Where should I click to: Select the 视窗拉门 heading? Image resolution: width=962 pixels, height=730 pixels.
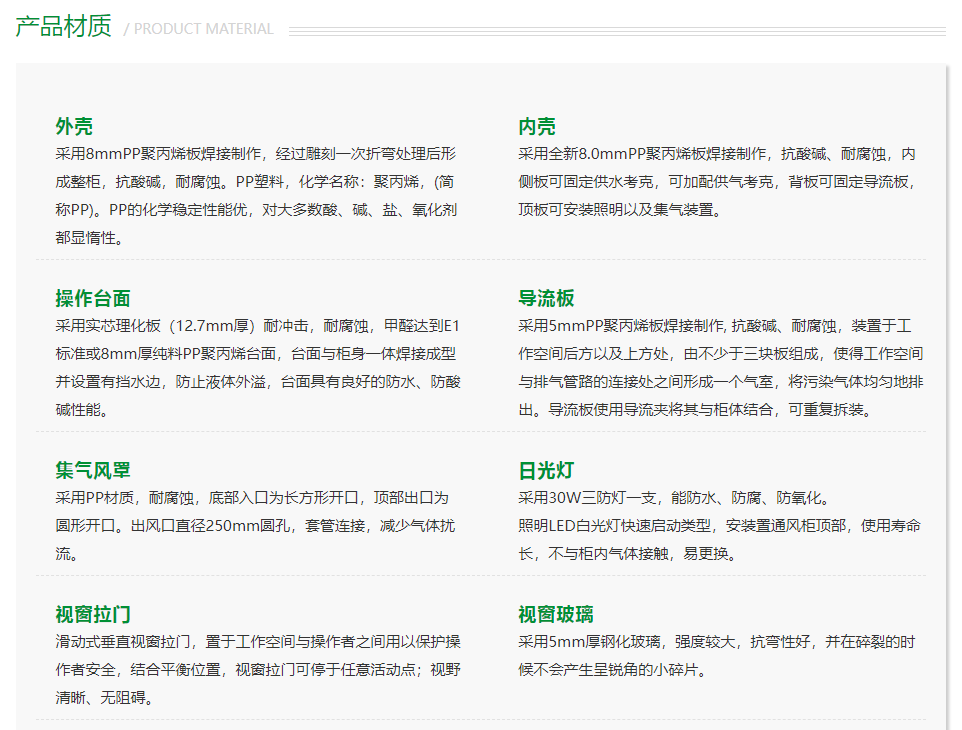[x=93, y=614]
